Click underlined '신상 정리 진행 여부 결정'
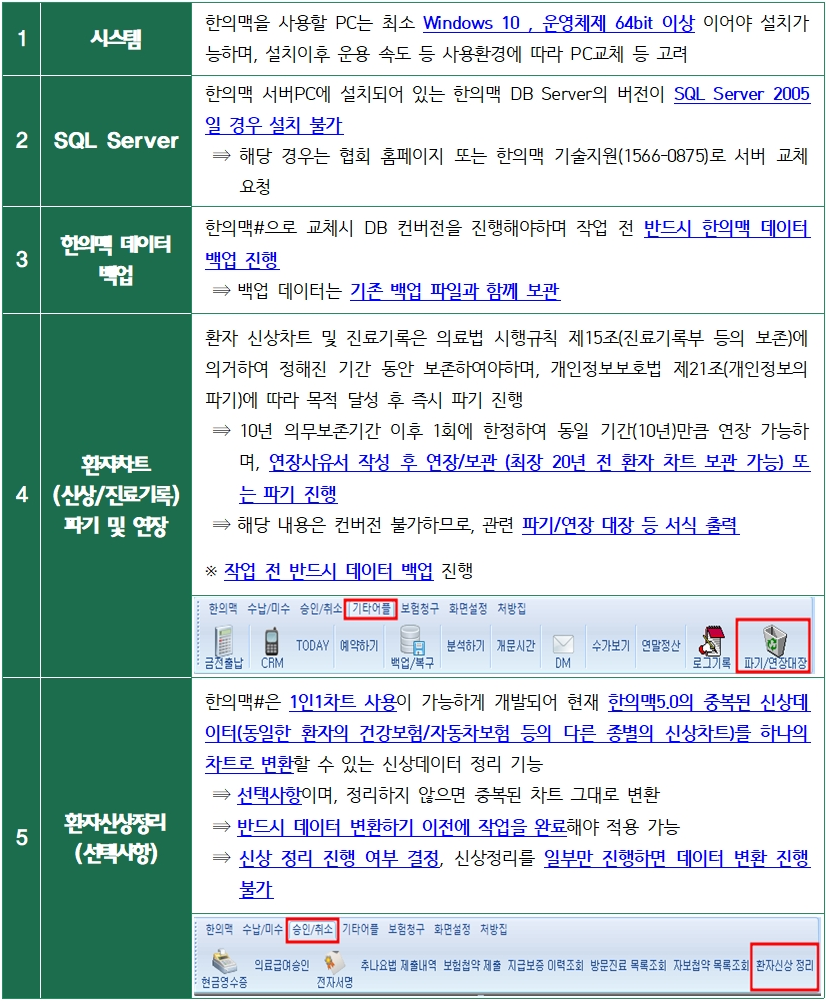The image size is (826, 1001). [x=340, y=858]
